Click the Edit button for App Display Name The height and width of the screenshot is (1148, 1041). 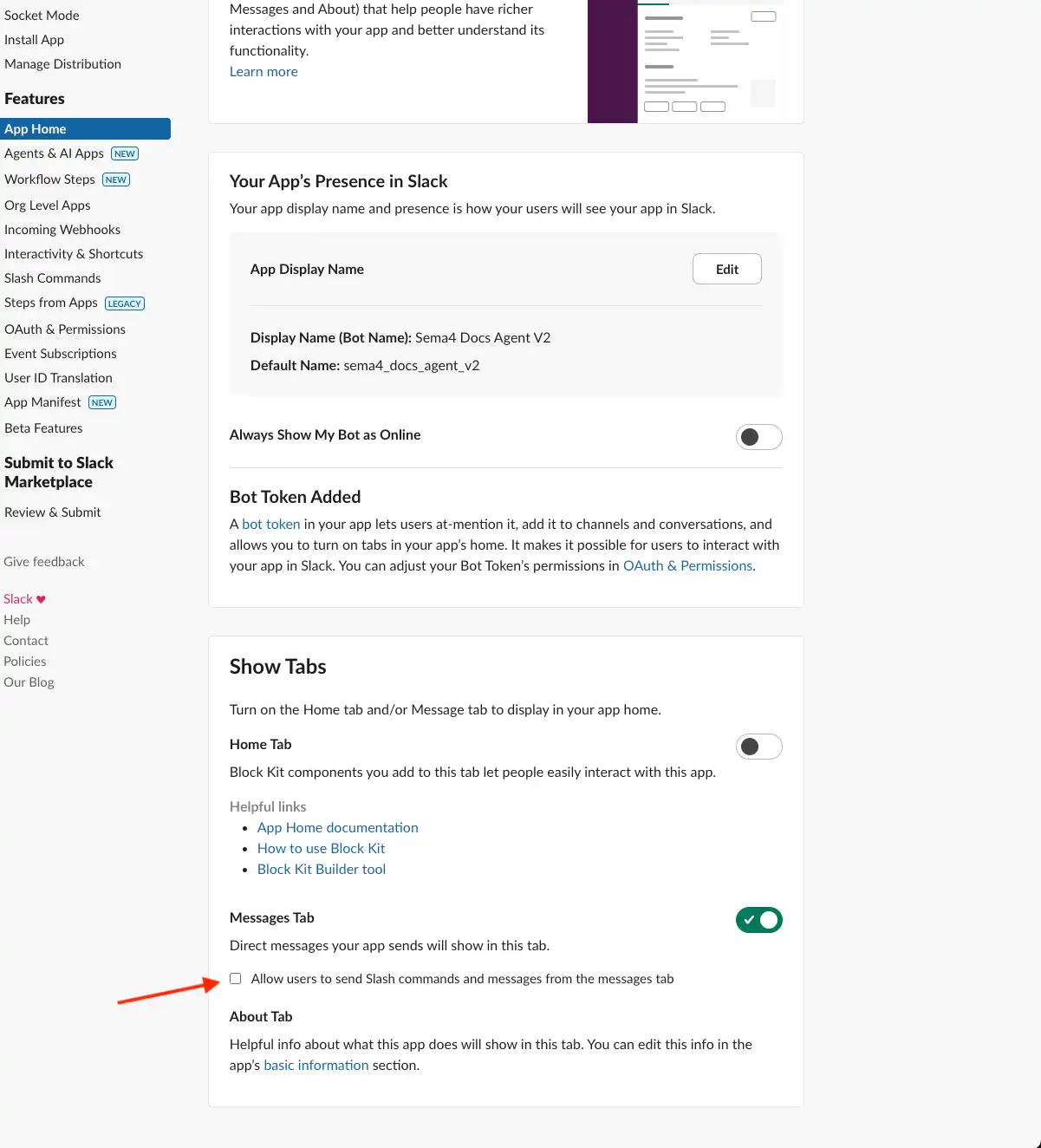[x=726, y=269]
